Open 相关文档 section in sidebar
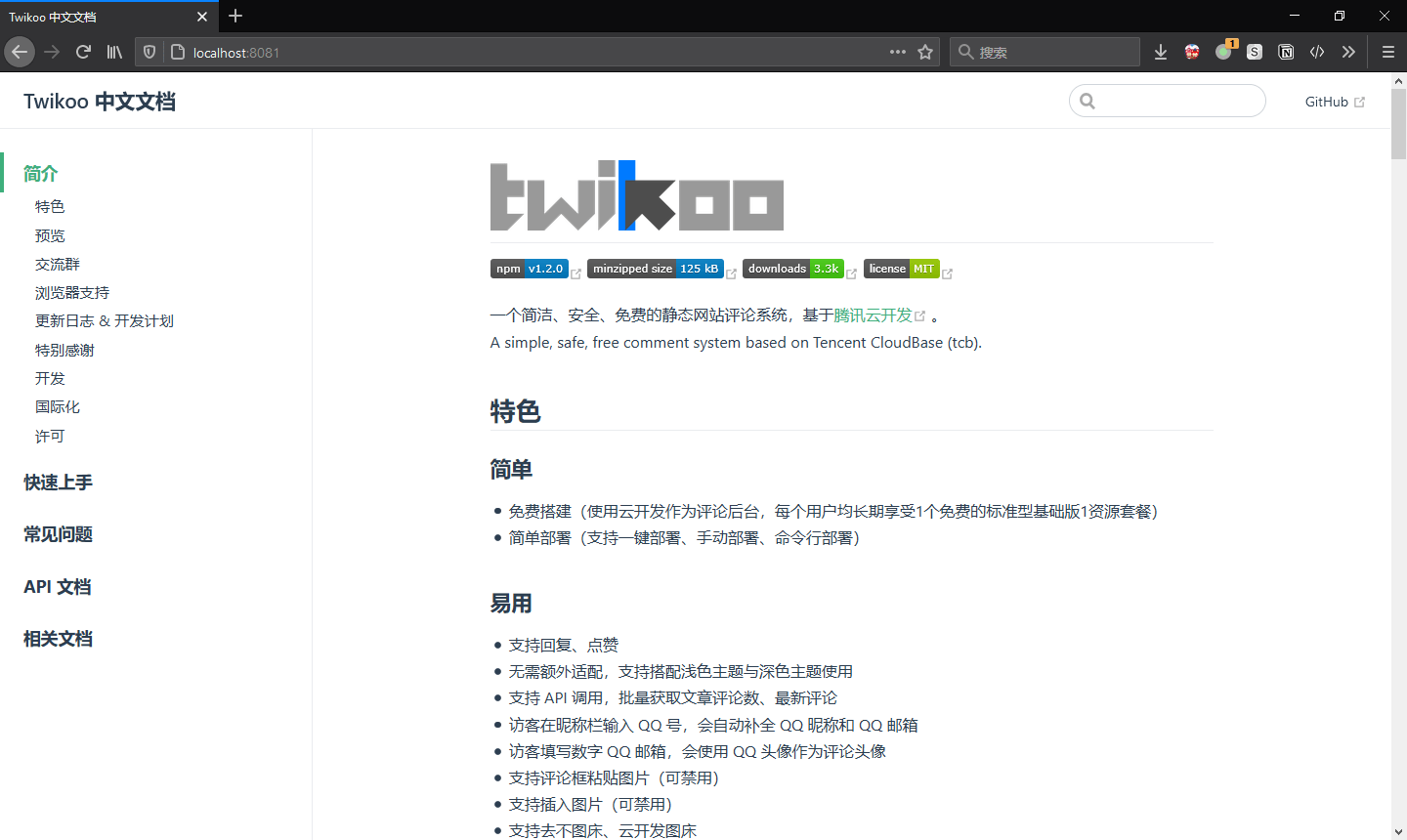Viewport: 1407px width, 840px height. [59, 639]
